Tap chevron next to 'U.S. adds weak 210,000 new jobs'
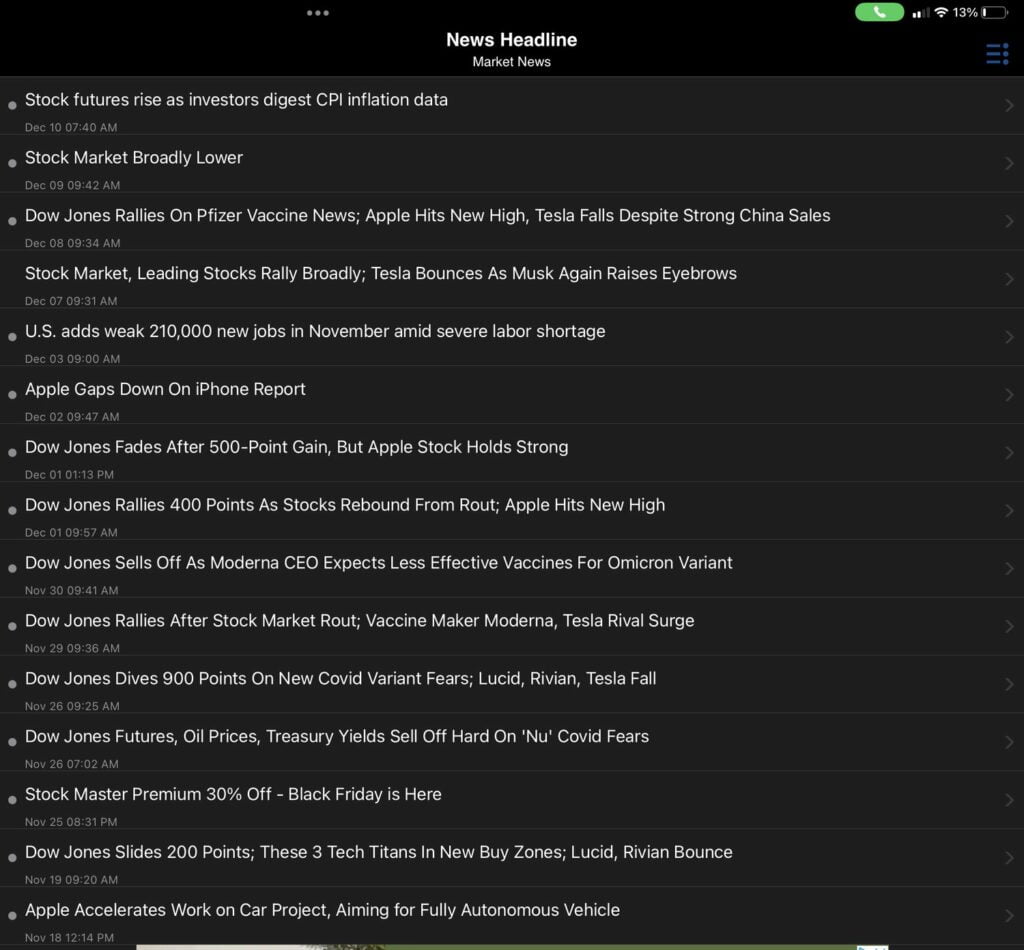Image resolution: width=1024 pixels, height=950 pixels. (1008, 337)
